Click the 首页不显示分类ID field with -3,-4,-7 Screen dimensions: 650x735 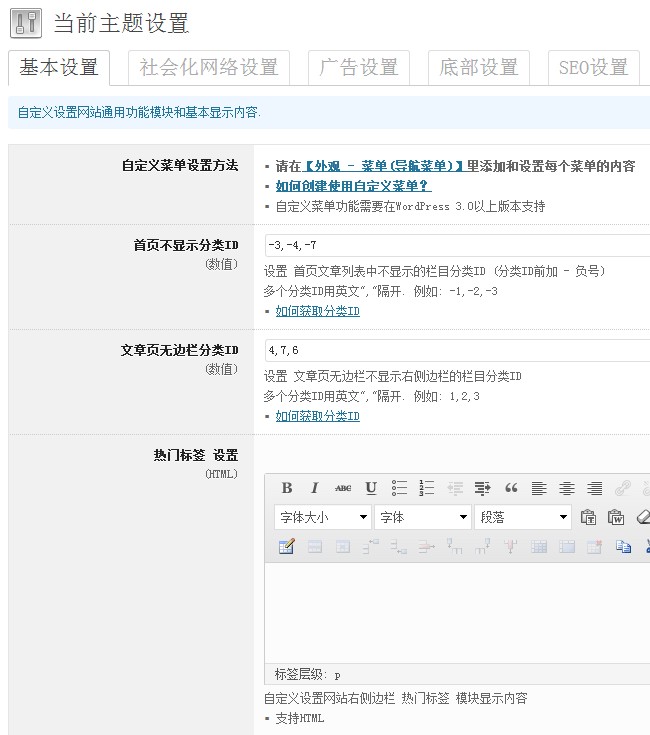457,246
